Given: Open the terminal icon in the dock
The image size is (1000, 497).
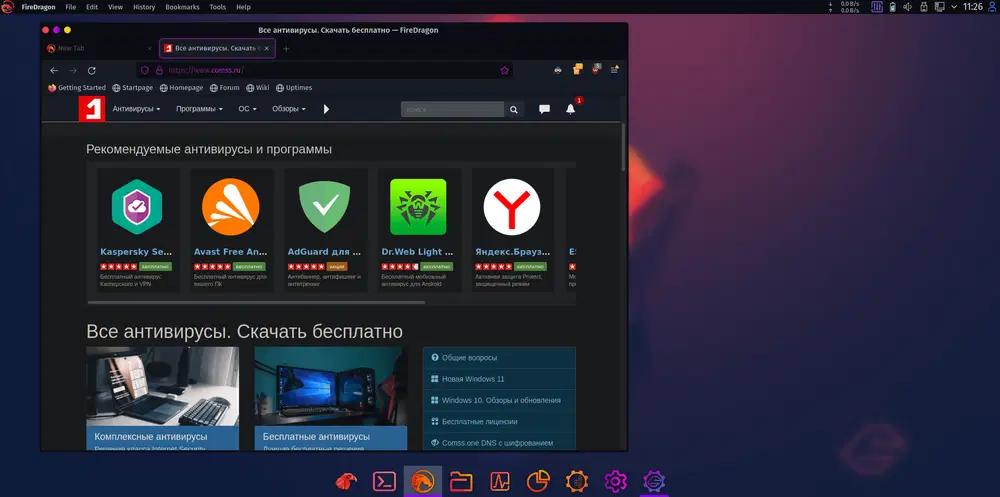Looking at the screenshot, I should click(384, 481).
